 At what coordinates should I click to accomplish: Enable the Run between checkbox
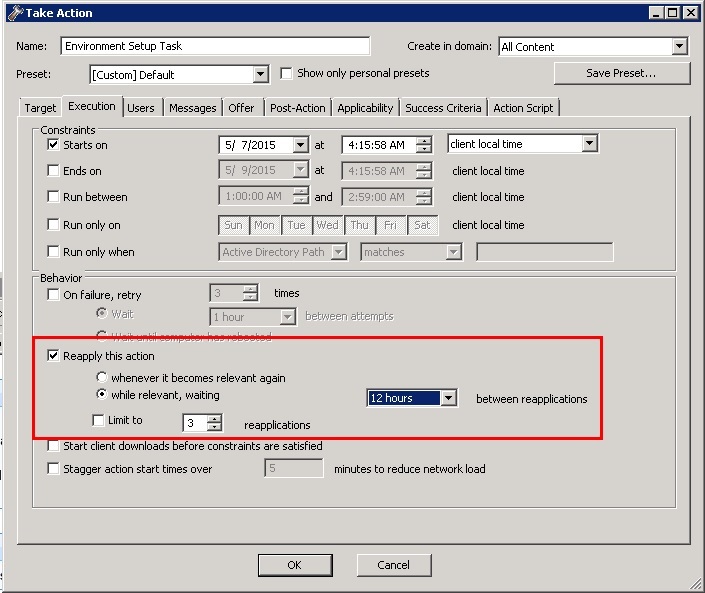point(53,196)
